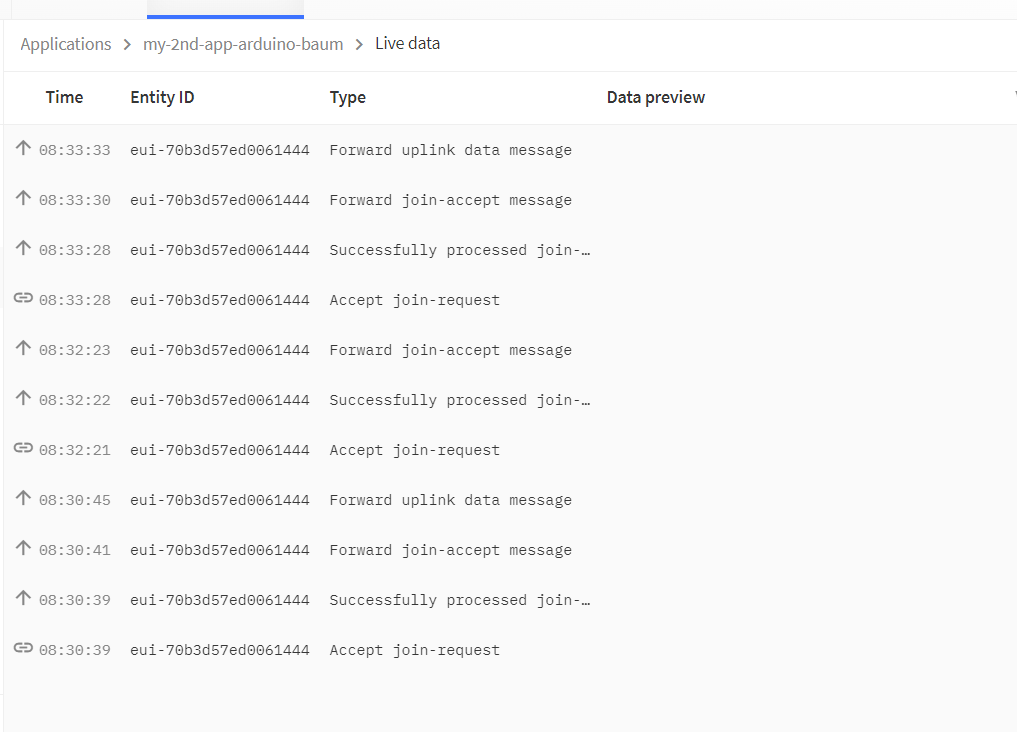Click the arrow icon beside 08:32:23
The height and width of the screenshot is (732, 1017).
click(23, 348)
